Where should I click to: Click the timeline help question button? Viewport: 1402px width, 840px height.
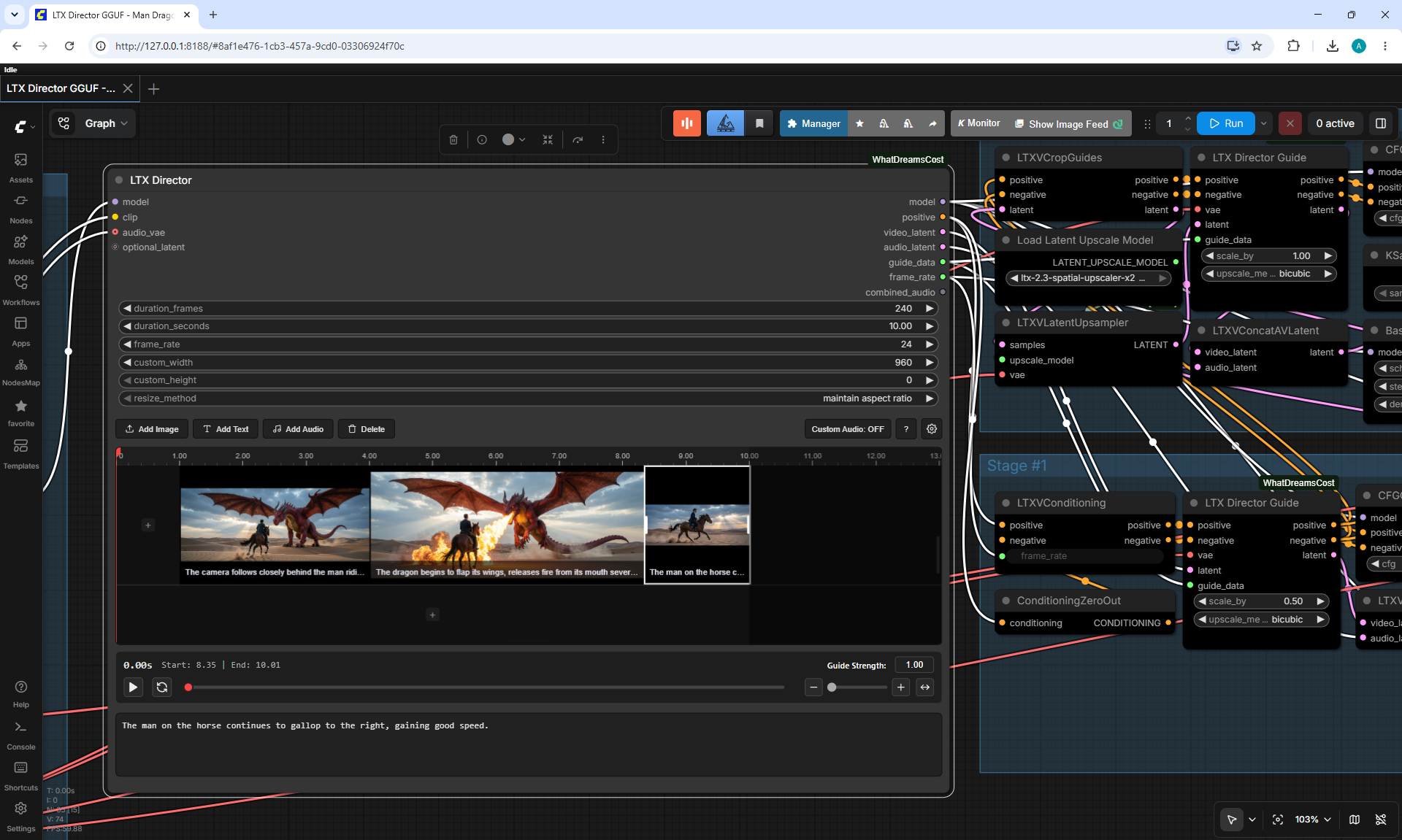tap(906, 429)
